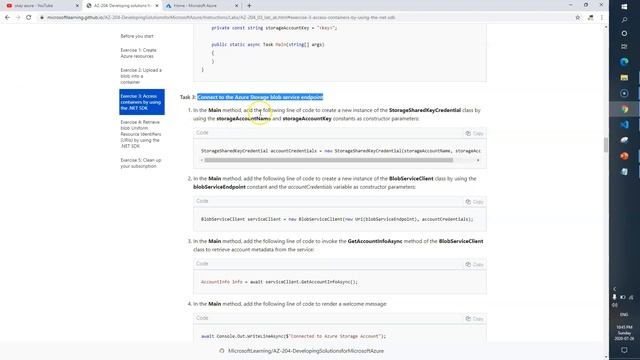Go to Exercise 1: Create Azure resources
Screen dimensions: 640x360
click(x=138, y=53)
